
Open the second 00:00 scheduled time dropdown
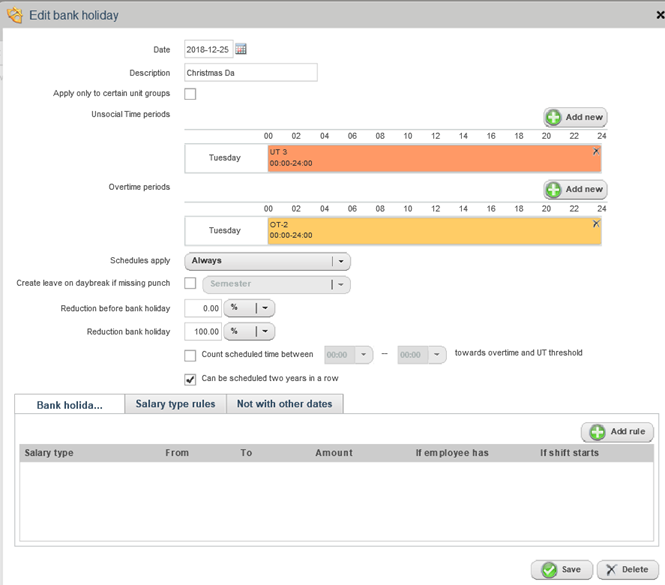coord(422,355)
